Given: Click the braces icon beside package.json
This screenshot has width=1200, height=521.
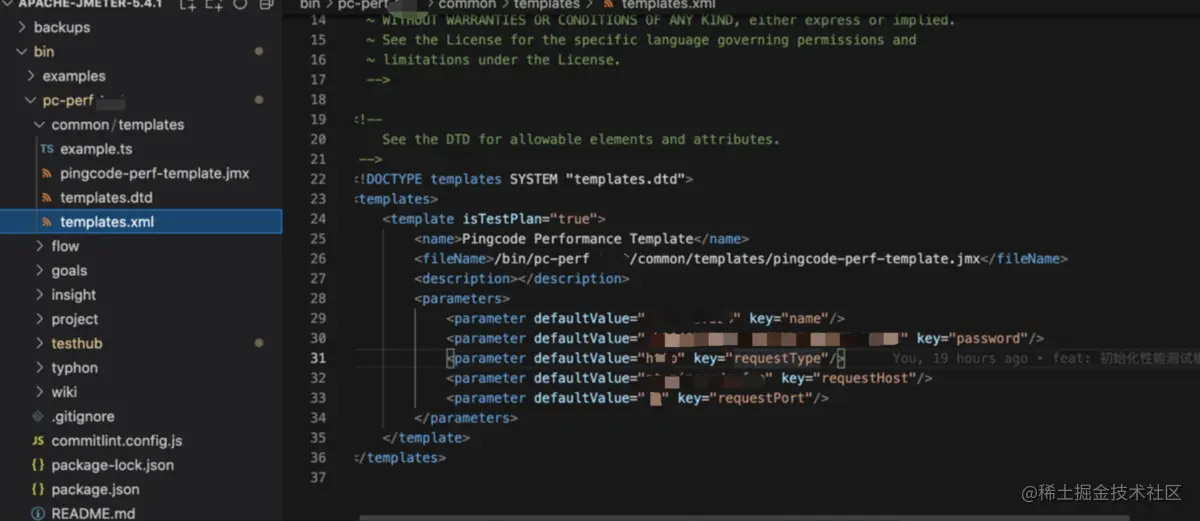Looking at the screenshot, I should 38,489.
